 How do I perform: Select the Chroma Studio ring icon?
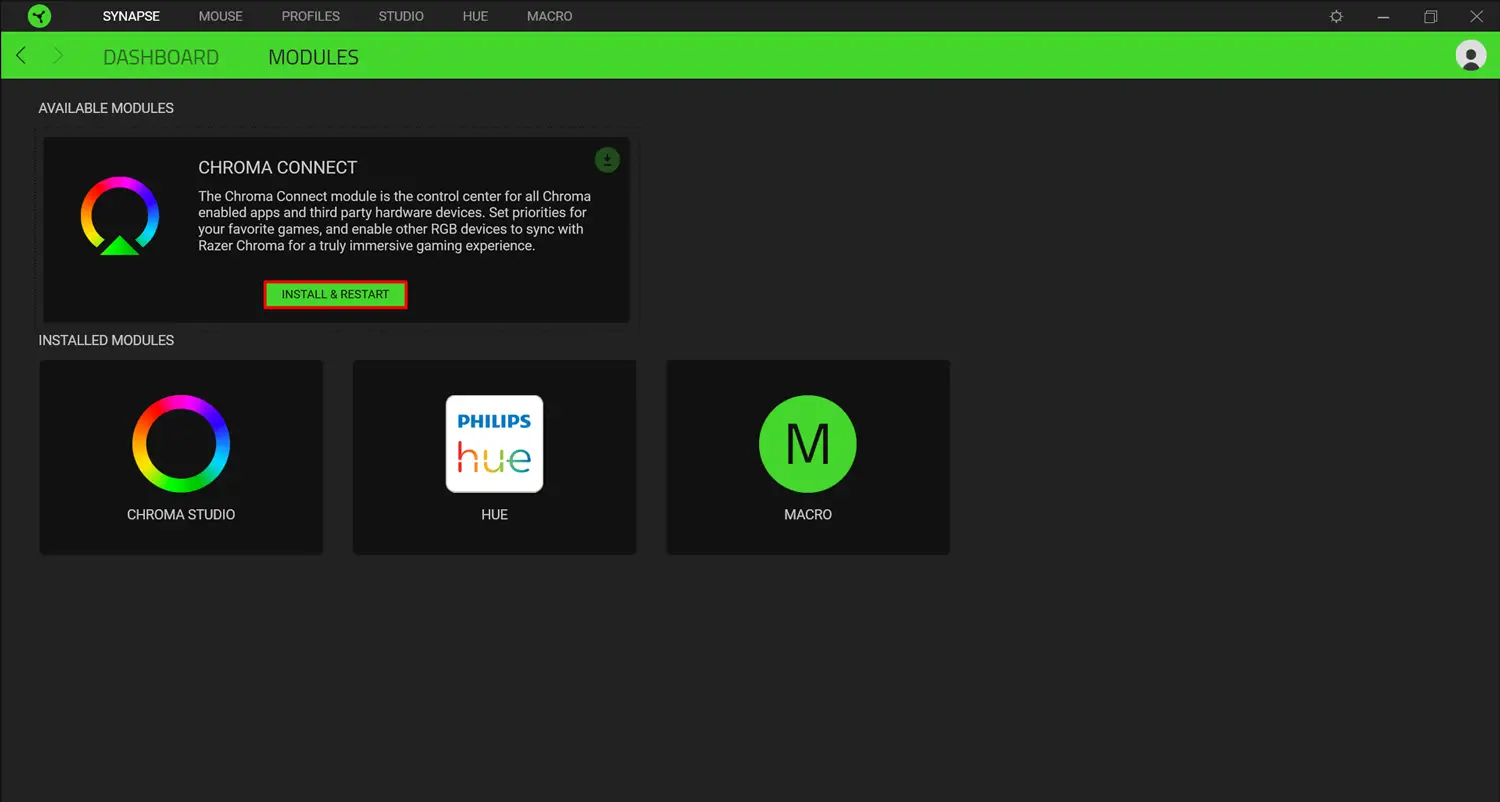pos(181,443)
